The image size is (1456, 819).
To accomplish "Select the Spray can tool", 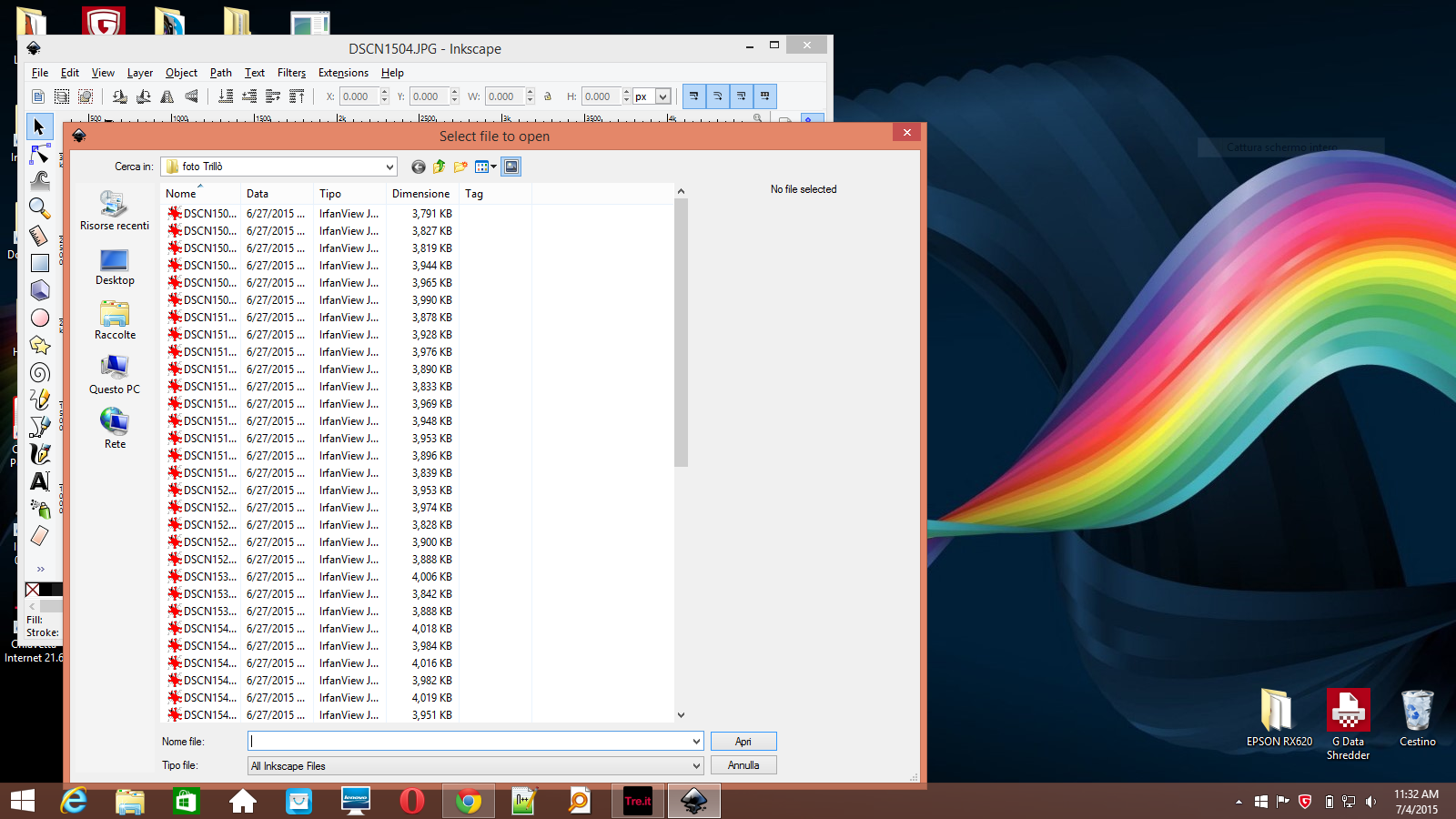I will click(39, 509).
